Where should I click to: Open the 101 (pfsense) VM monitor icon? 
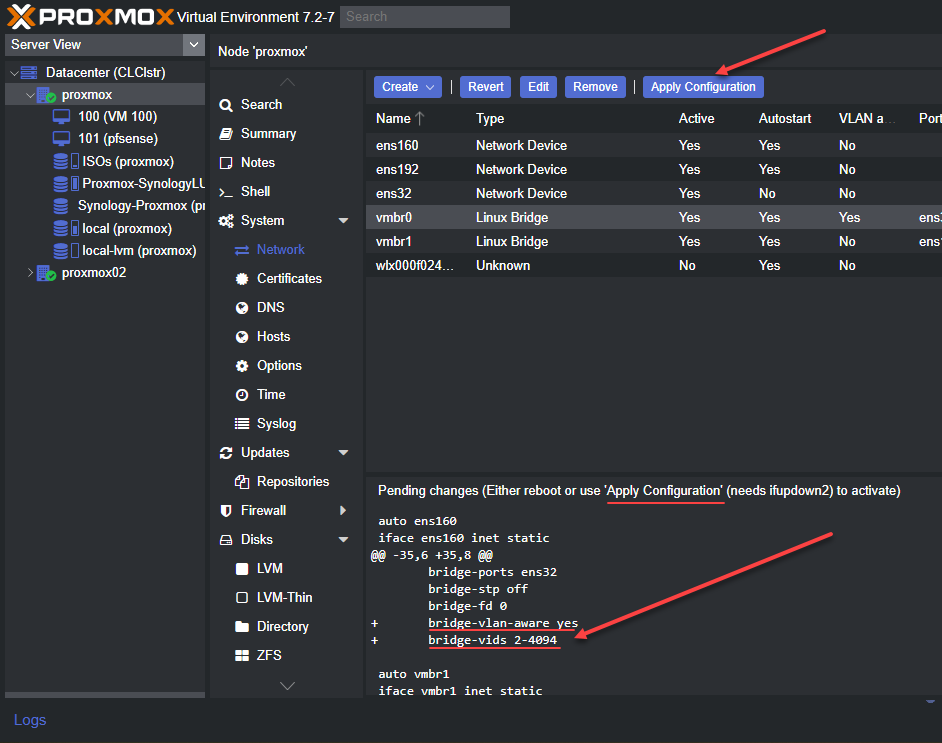(x=61, y=139)
